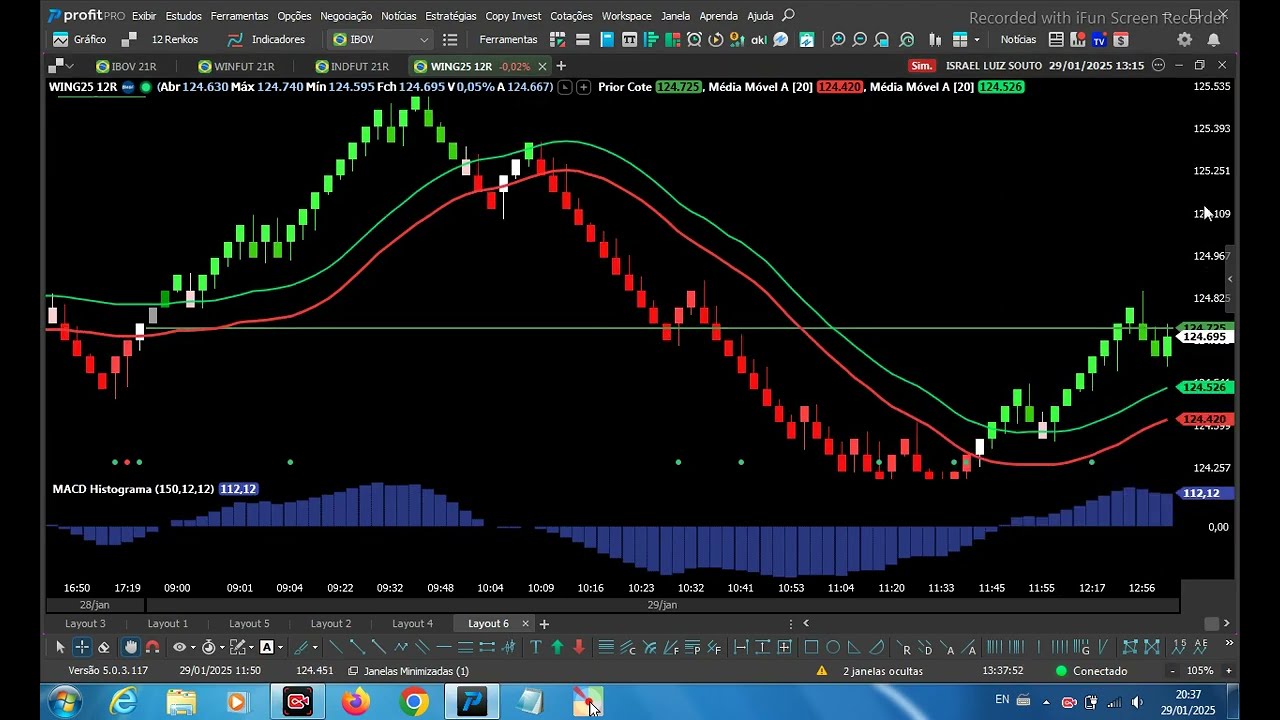This screenshot has height=720, width=1280.
Task: Click the Sim. simulator mode badge
Action: pyautogui.click(x=922, y=65)
